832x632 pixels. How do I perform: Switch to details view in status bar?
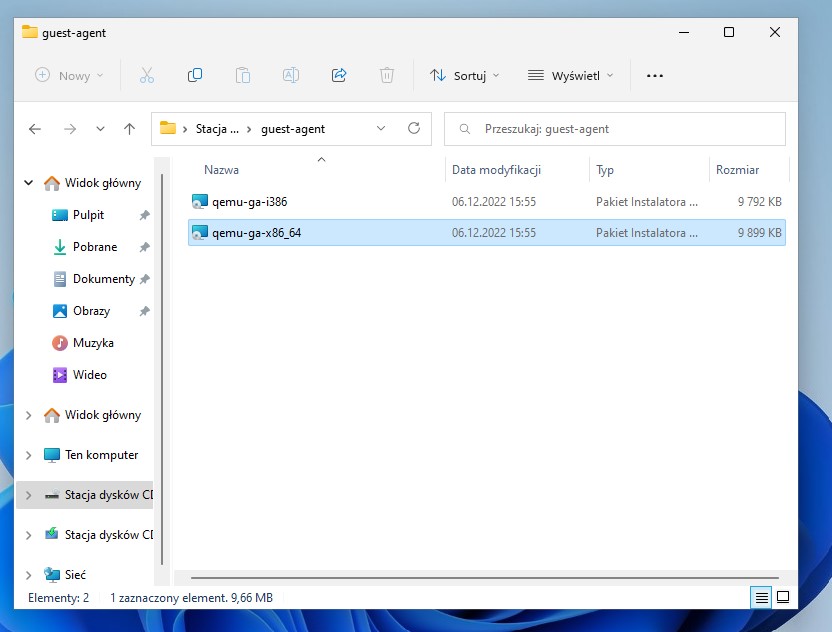[x=762, y=597]
